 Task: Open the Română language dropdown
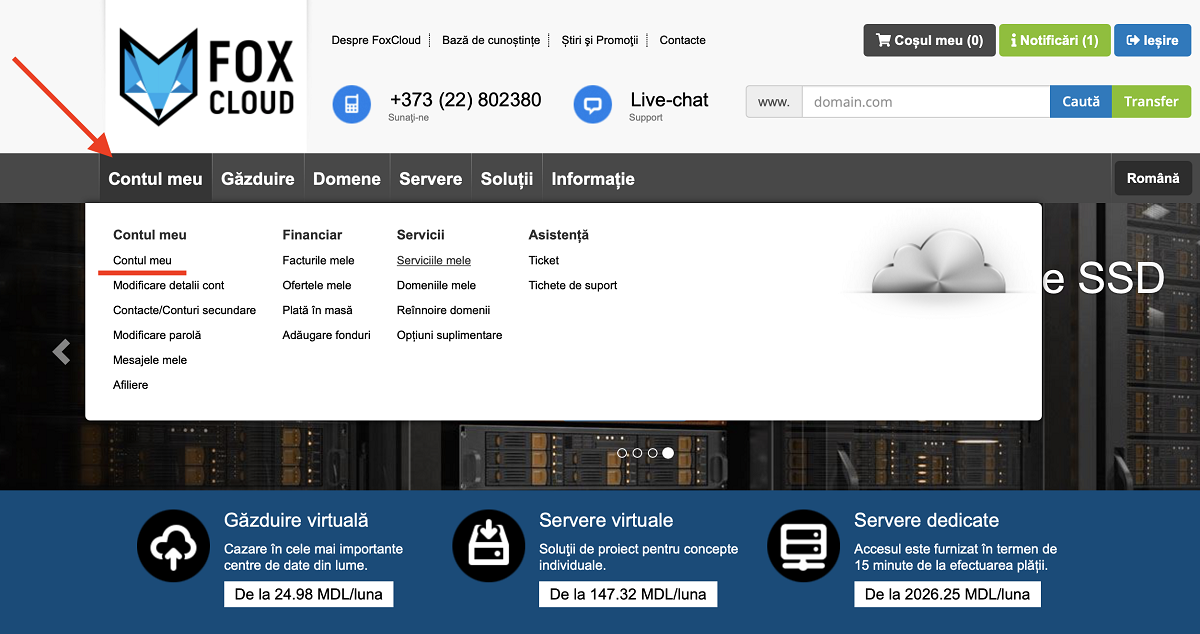[x=1152, y=178]
